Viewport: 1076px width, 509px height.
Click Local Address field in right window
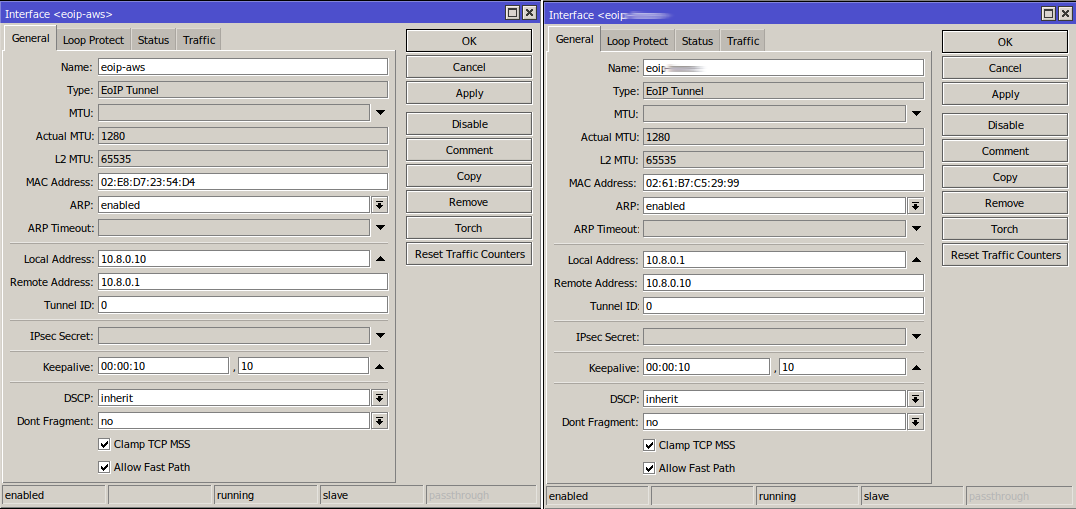click(x=774, y=260)
